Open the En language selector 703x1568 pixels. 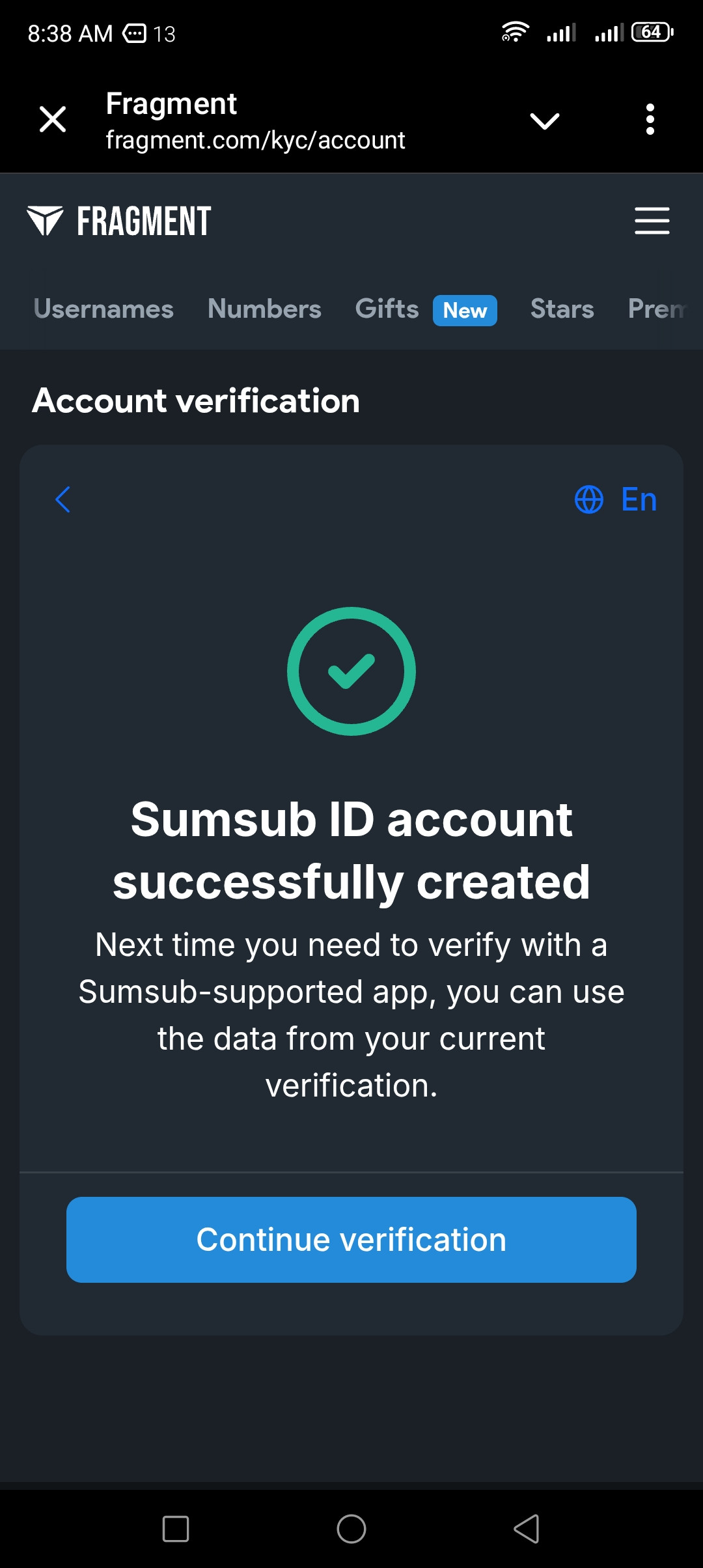pyautogui.click(x=639, y=499)
